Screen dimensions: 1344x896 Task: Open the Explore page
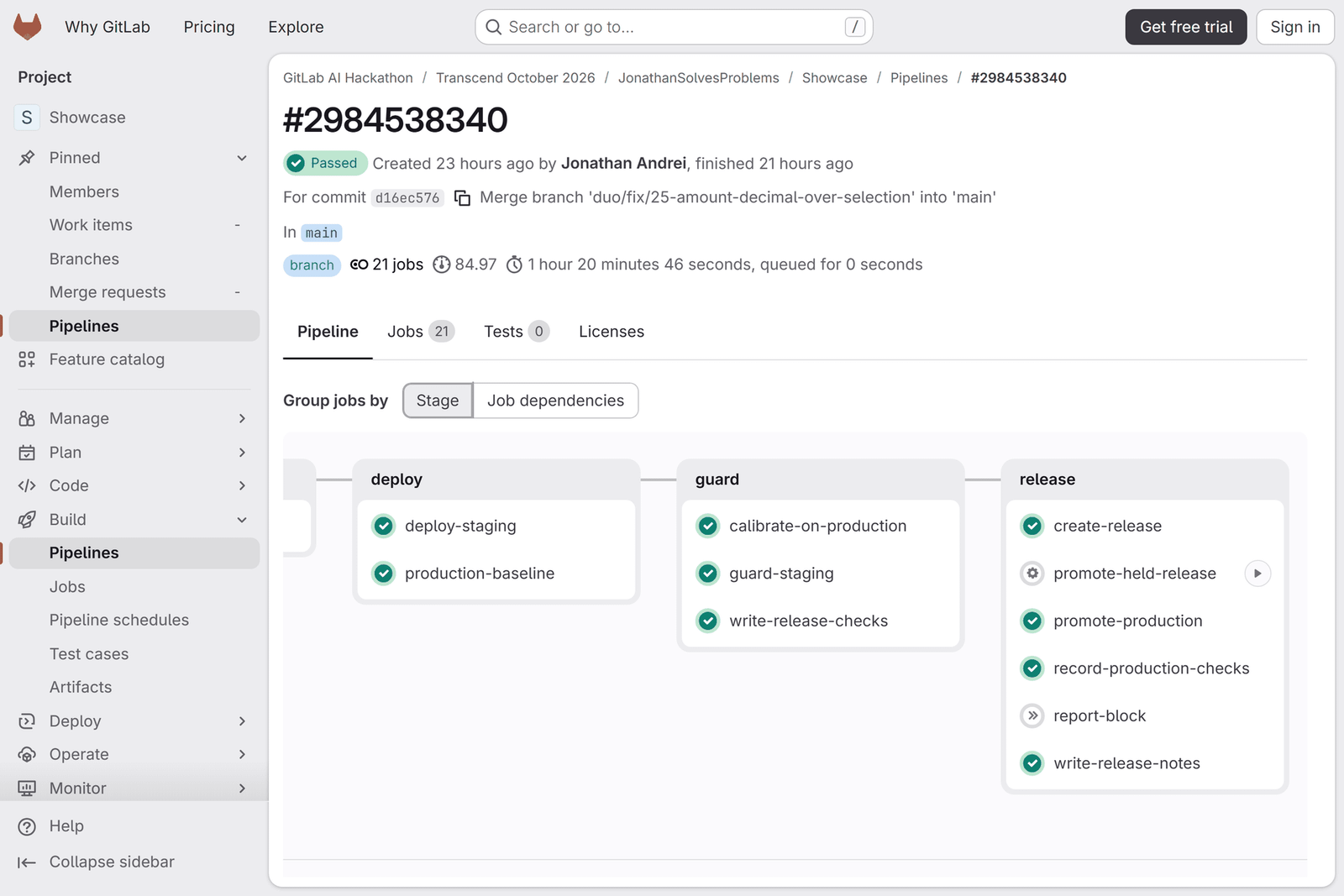click(x=296, y=27)
